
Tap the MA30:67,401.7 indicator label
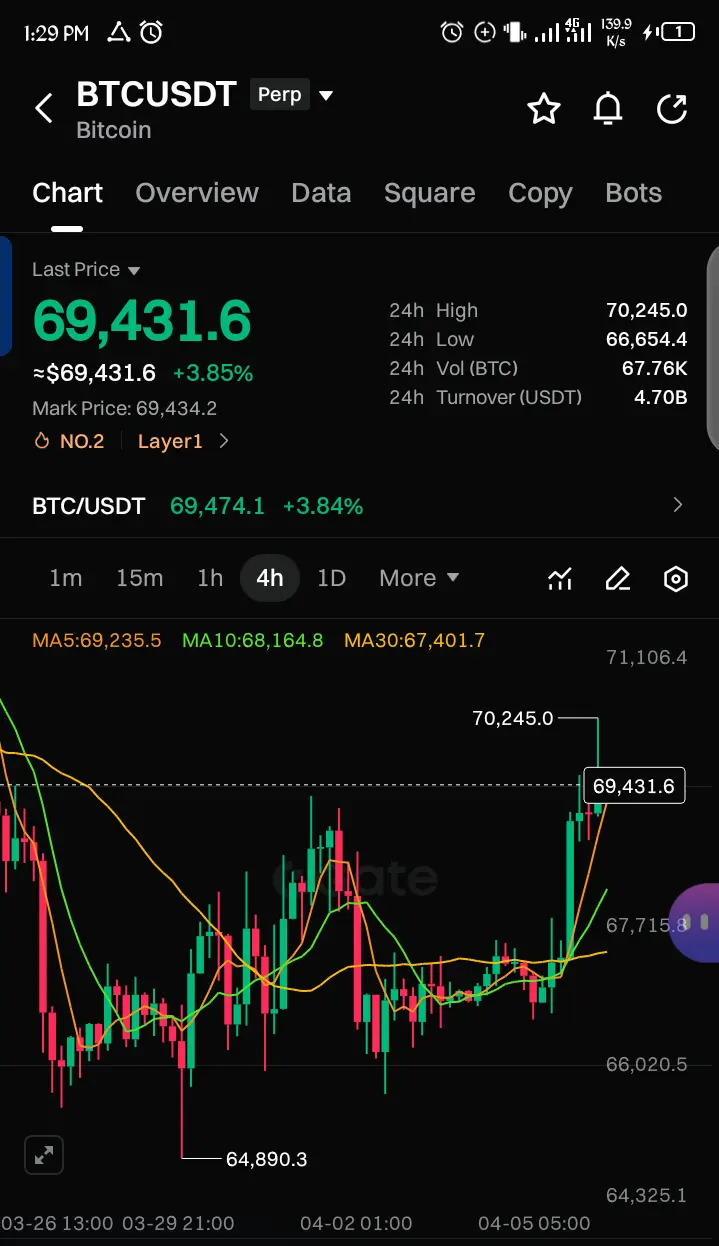pyautogui.click(x=414, y=640)
